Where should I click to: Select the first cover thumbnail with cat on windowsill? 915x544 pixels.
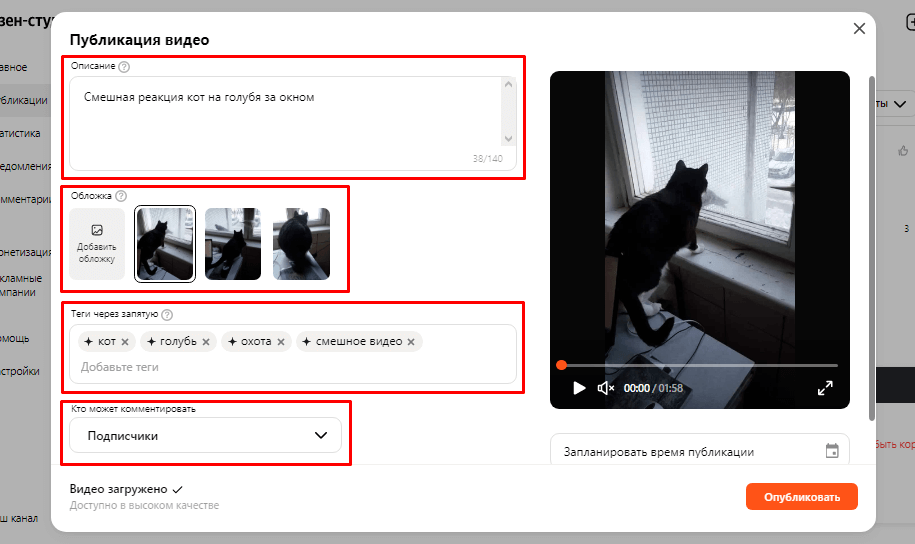click(x=165, y=244)
